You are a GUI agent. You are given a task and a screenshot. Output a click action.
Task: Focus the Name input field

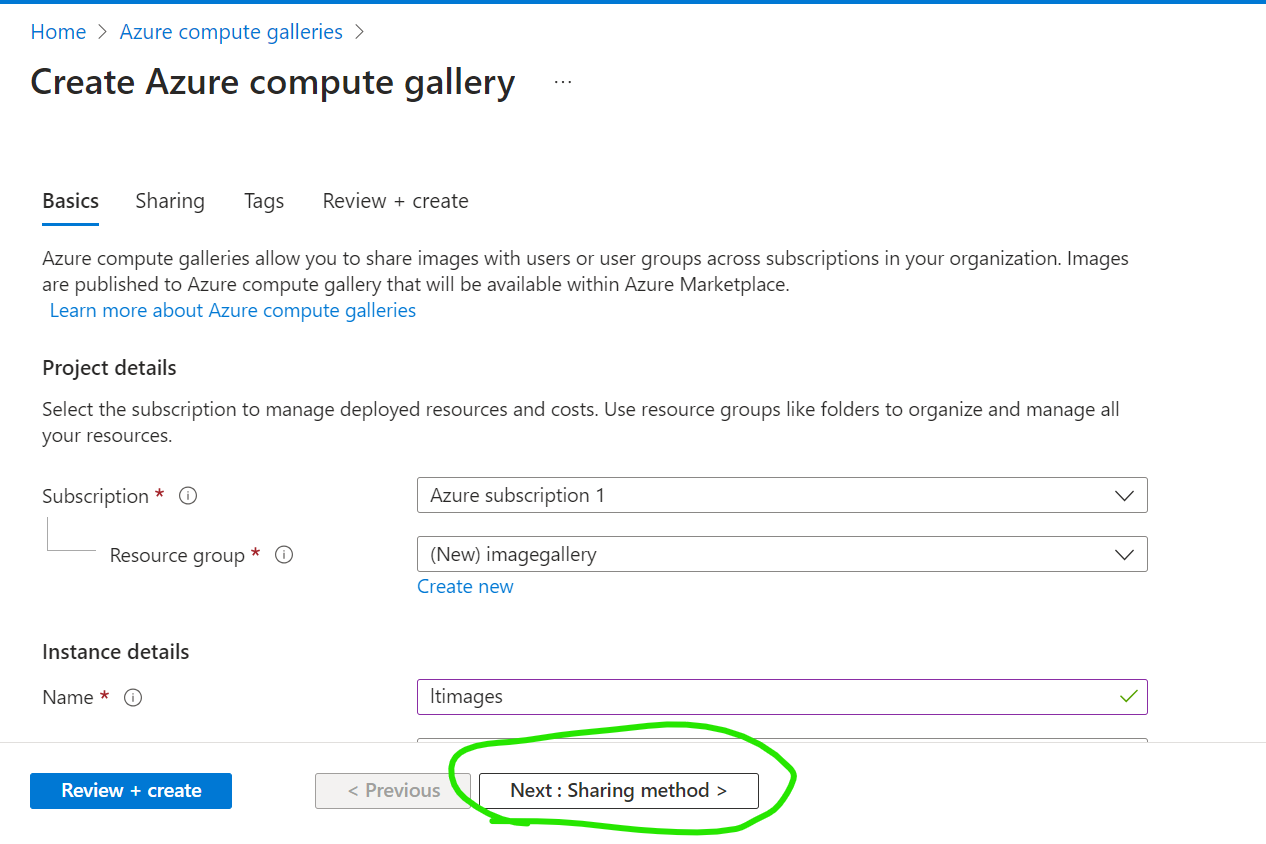point(782,697)
